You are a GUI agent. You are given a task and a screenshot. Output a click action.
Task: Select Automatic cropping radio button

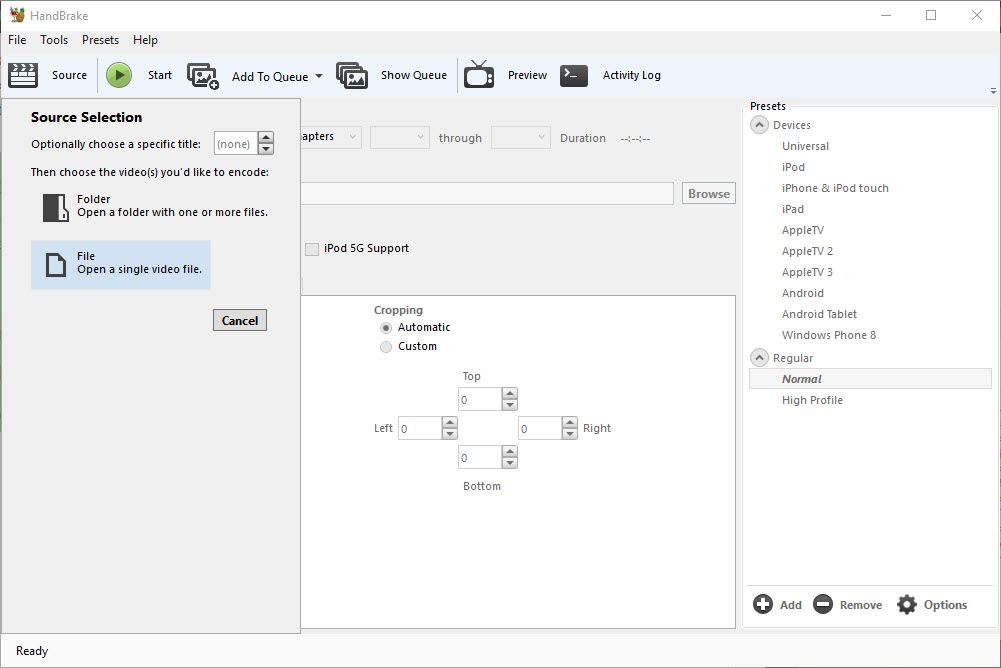386,328
